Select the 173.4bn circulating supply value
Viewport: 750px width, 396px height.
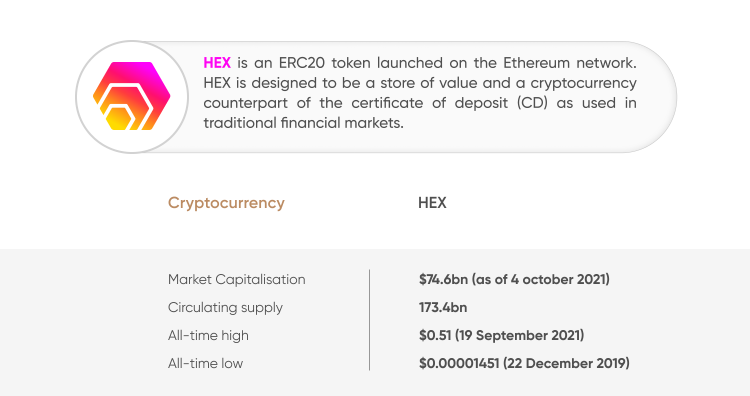coord(443,308)
